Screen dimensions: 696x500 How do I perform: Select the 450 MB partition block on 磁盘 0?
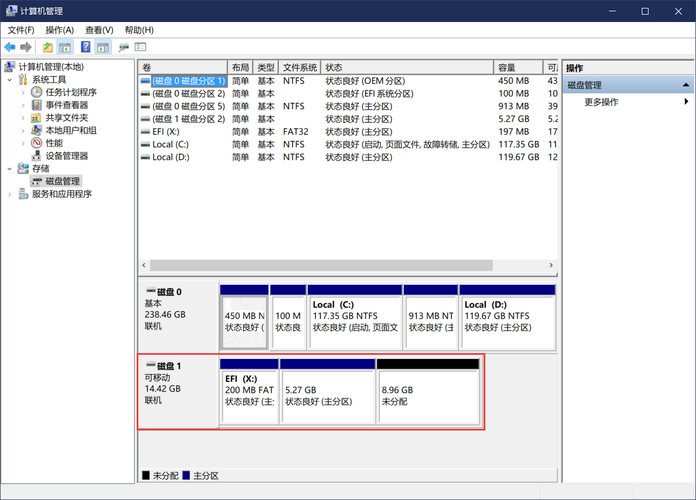click(244, 317)
